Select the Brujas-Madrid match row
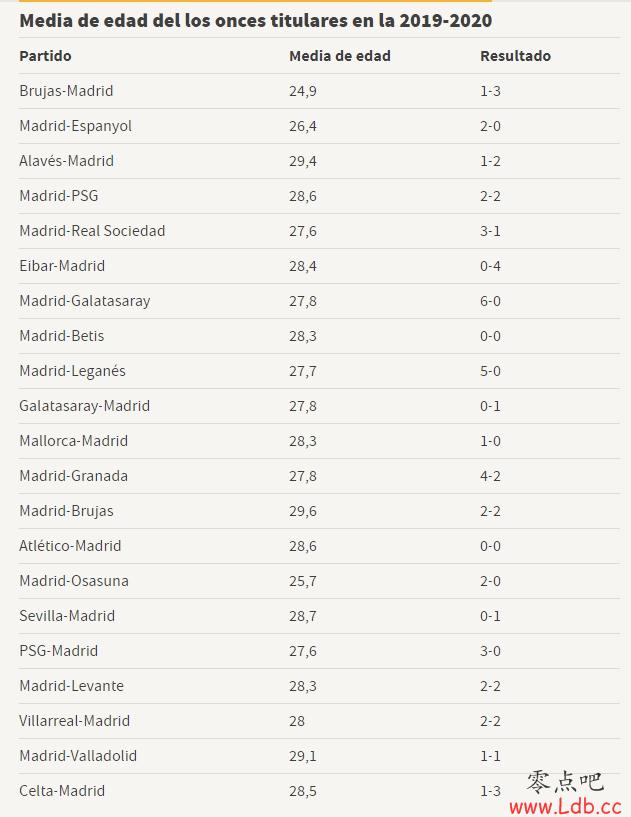Screen dimensions: 631x817 (319, 91)
